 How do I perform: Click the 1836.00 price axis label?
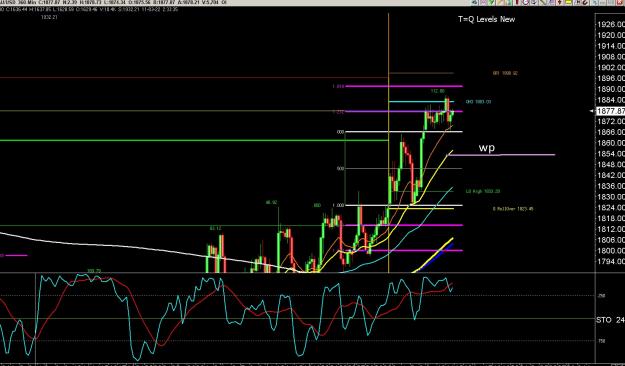click(611, 186)
